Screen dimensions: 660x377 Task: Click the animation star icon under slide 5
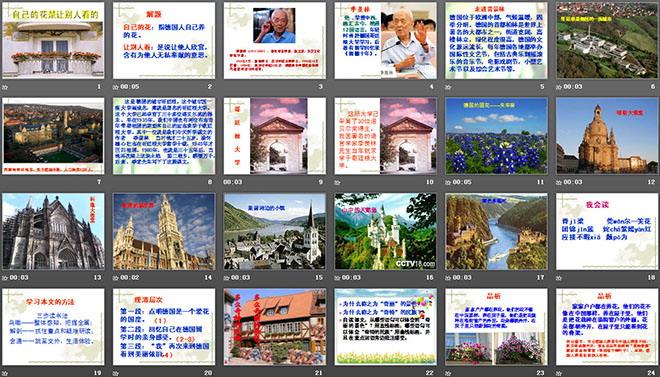coord(448,87)
